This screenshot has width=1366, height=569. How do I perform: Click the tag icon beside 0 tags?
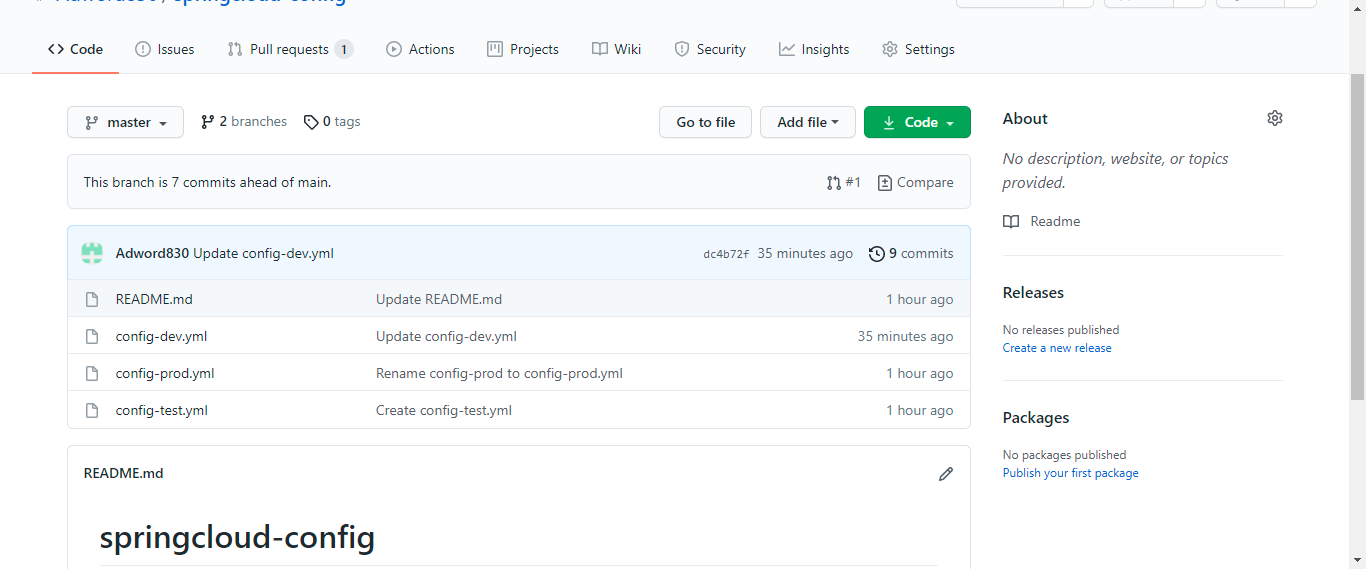pyautogui.click(x=311, y=122)
